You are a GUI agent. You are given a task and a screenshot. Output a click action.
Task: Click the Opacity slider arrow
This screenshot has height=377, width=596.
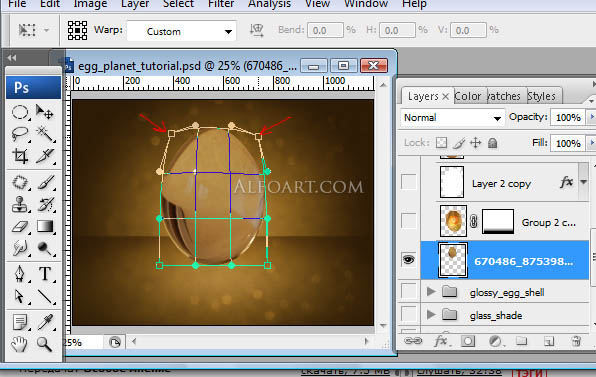click(x=591, y=117)
